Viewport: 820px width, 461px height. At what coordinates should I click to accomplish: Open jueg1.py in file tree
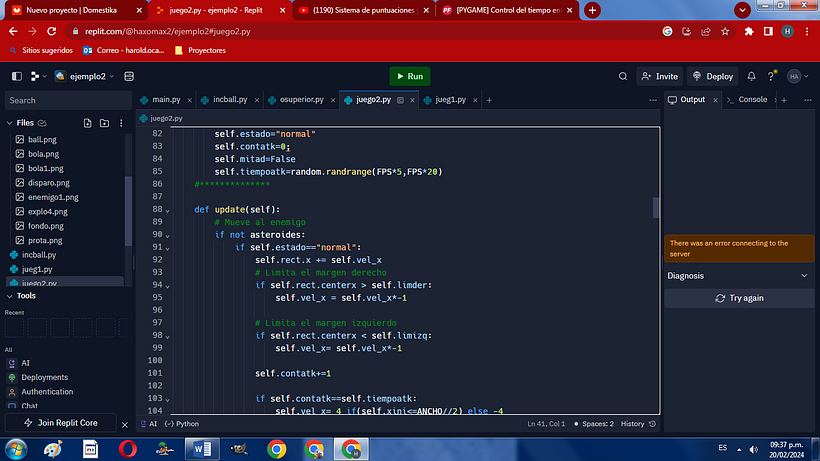[37, 269]
